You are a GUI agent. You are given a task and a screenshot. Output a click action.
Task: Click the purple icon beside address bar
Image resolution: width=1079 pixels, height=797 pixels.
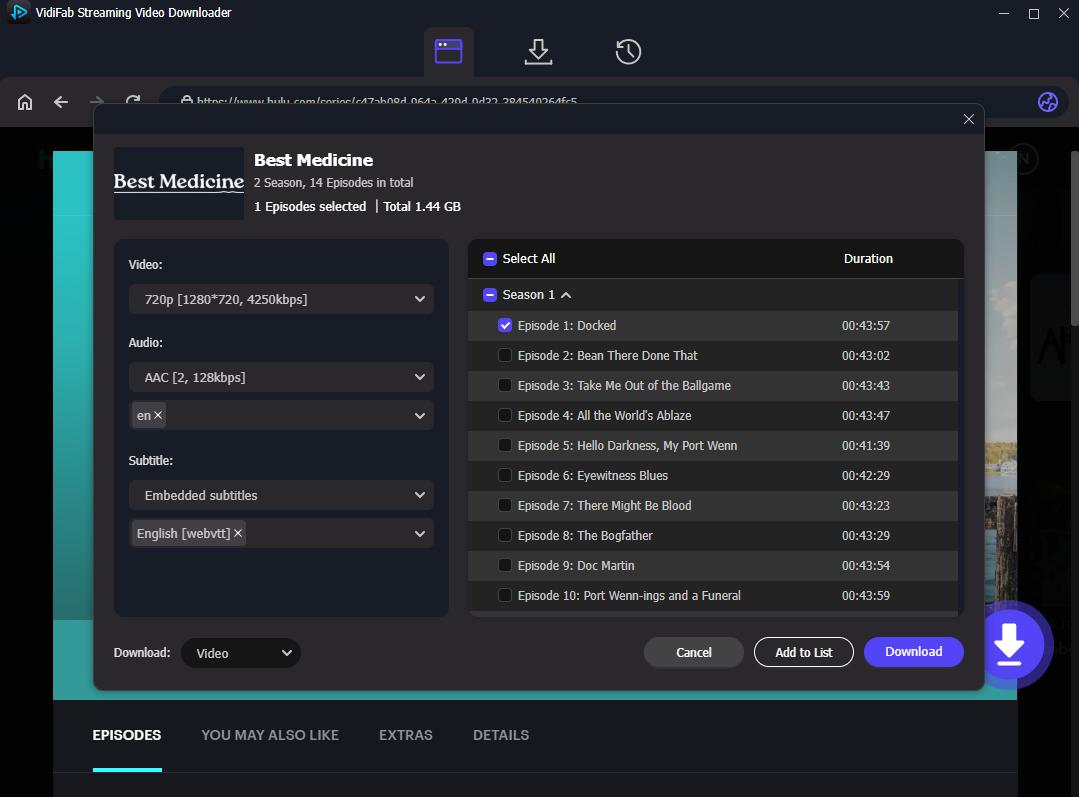click(1047, 102)
